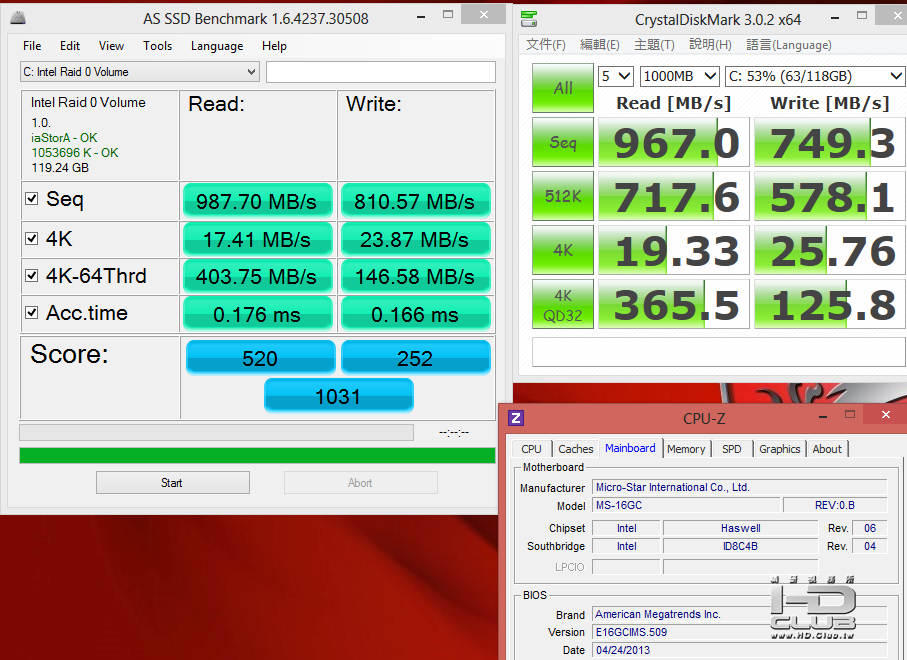Switch to the Caches tab in CPU-Z
This screenshot has width=907, height=660.
click(x=576, y=449)
